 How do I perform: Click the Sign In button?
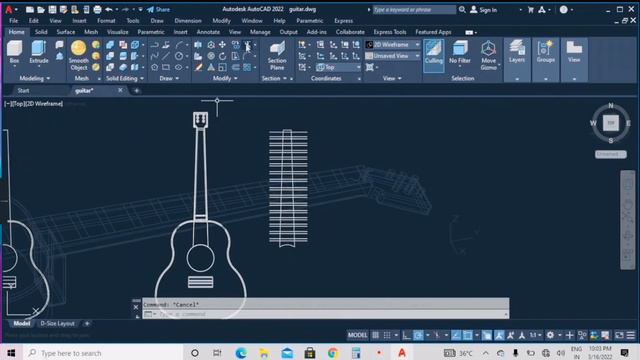click(x=483, y=9)
